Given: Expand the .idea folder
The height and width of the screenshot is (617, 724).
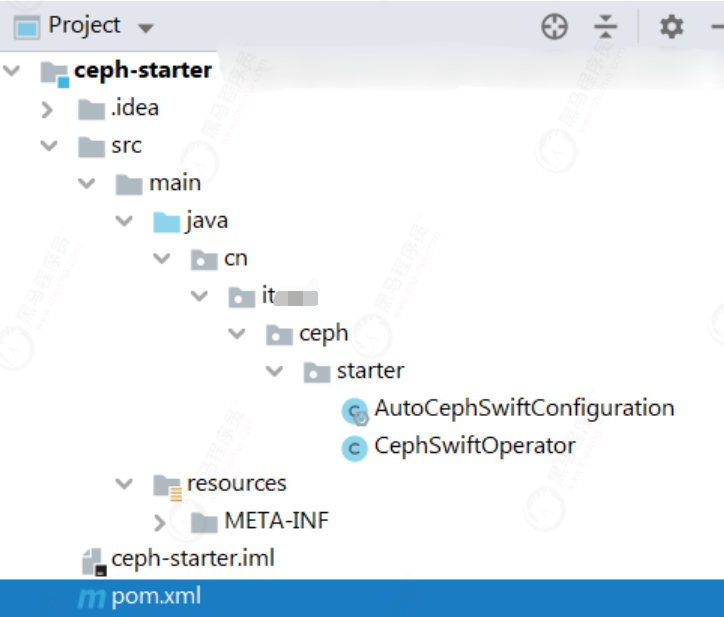Looking at the screenshot, I should coord(47,109).
